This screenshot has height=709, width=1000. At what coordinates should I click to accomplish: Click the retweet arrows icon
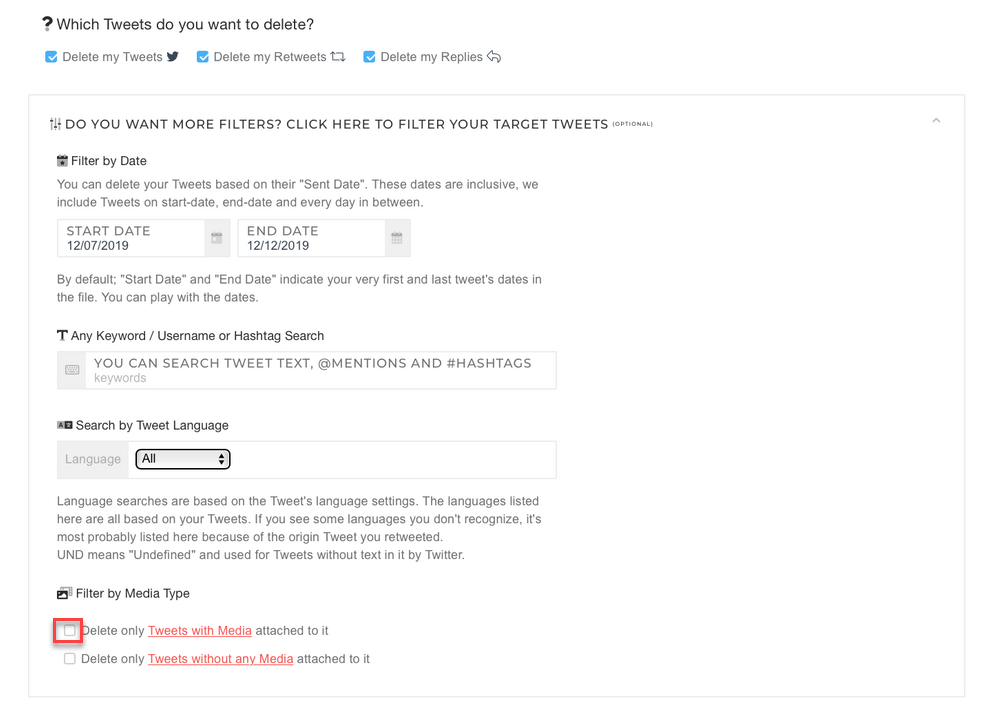(338, 57)
